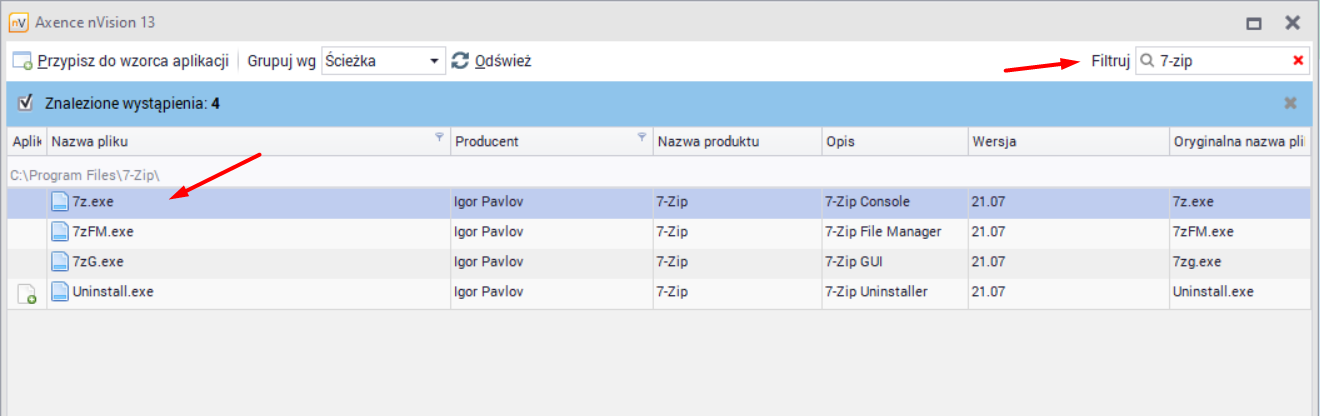1320x416 pixels.
Task: Click into the Filtruj search field
Action: click(1220, 61)
